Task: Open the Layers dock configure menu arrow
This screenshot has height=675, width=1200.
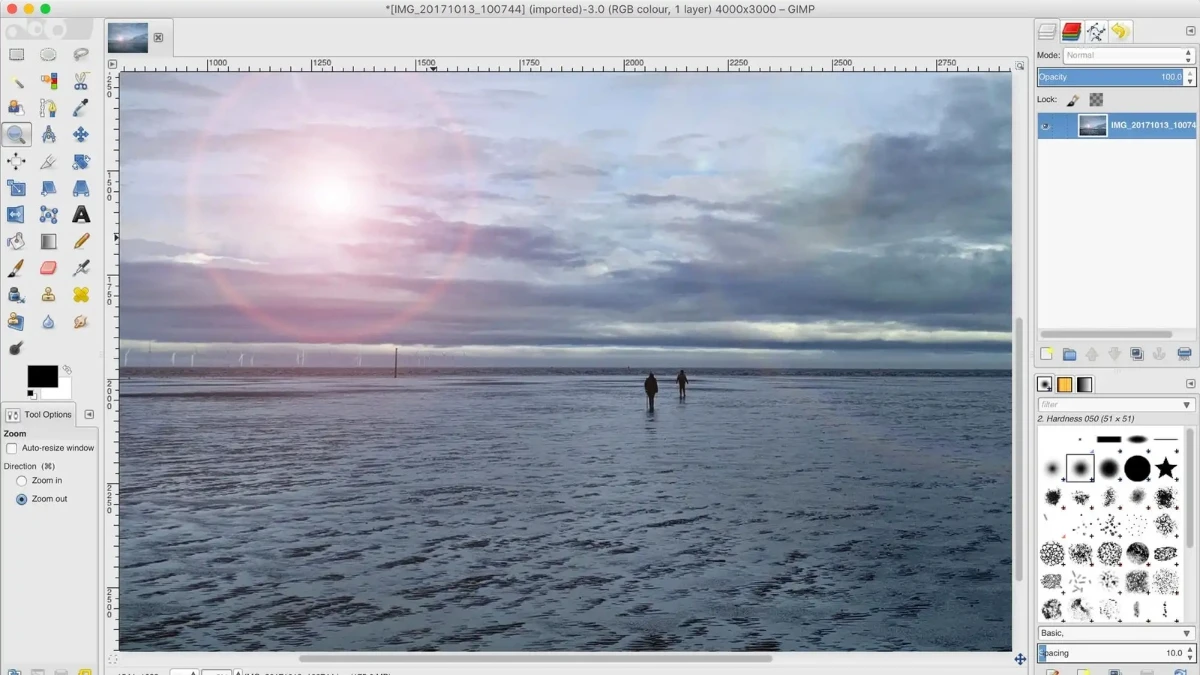Action: pos(1190,31)
